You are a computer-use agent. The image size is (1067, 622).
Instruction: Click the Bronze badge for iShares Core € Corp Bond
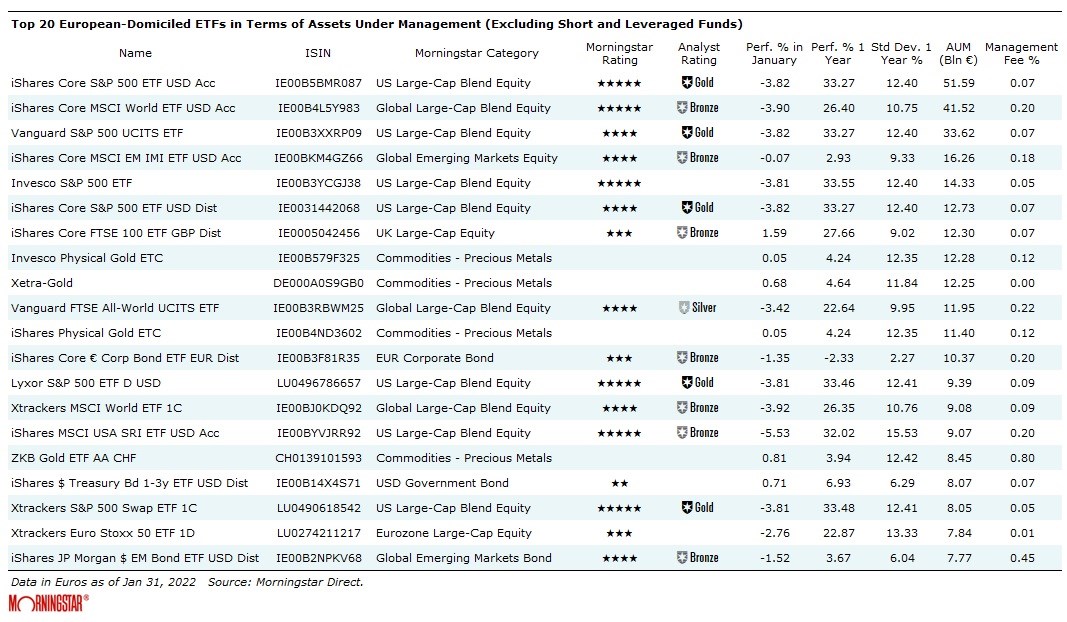coord(697,358)
